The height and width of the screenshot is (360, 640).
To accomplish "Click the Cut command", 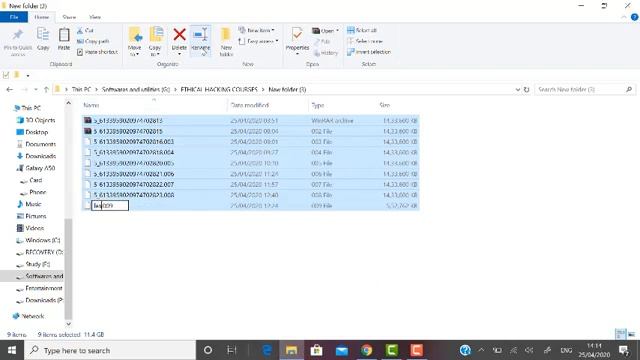I will click(85, 31).
